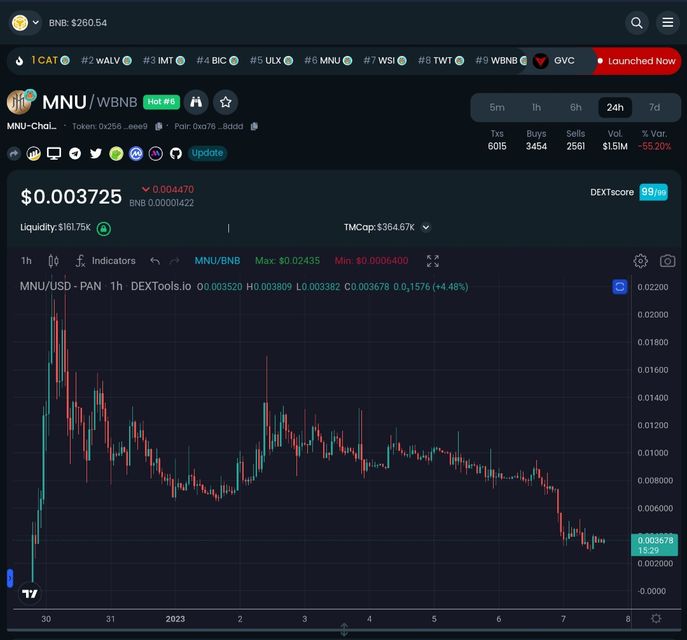Expand the TMCap dropdown chevron

(426, 227)
